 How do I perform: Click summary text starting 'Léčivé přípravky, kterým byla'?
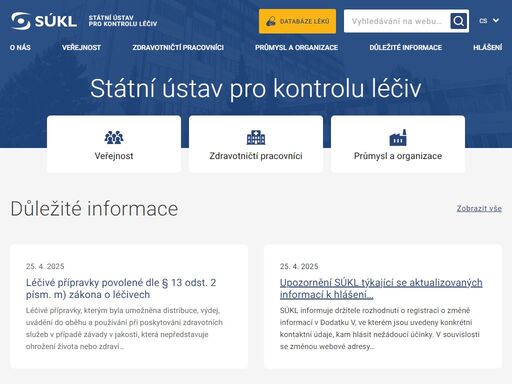pos(124,328)
